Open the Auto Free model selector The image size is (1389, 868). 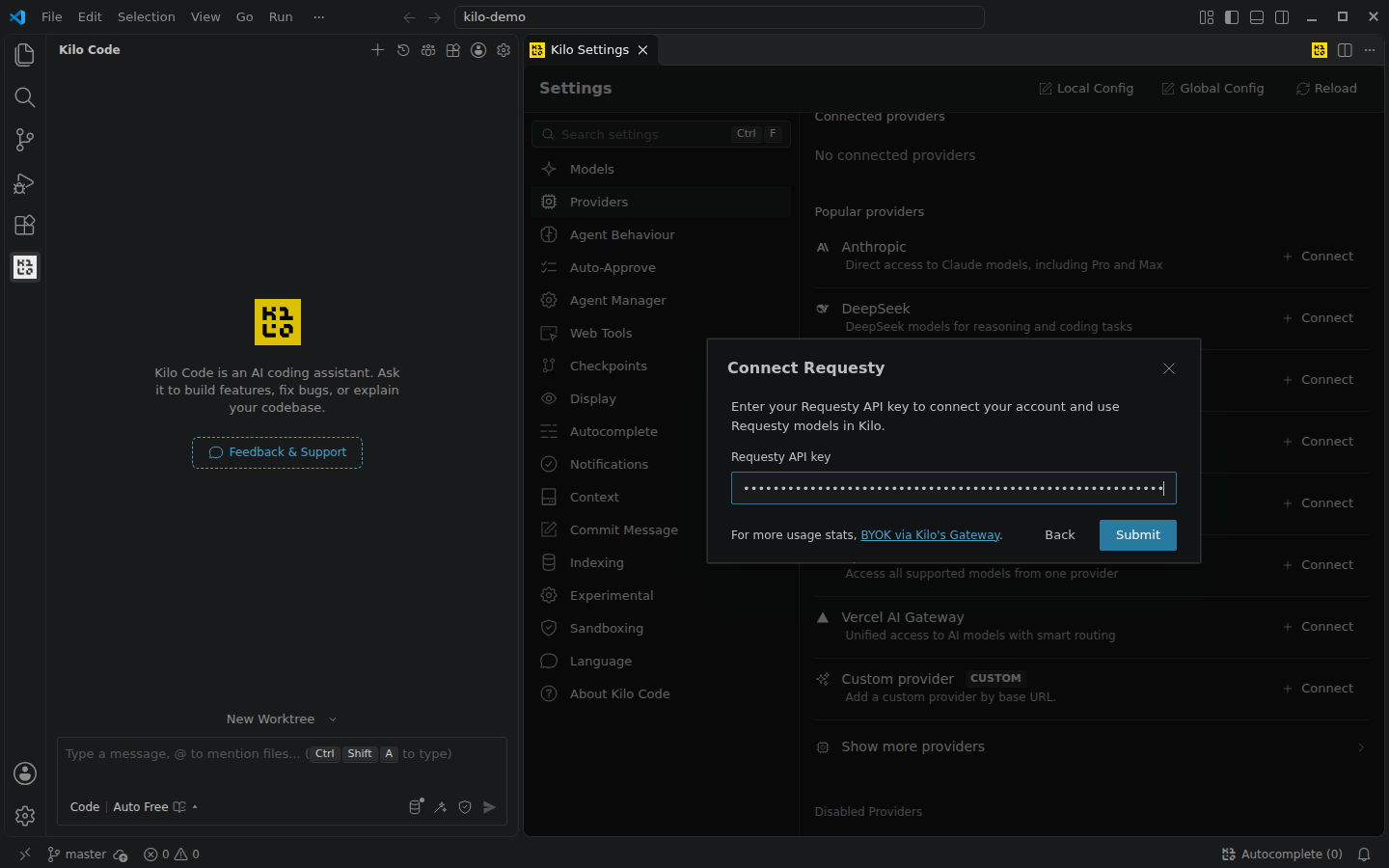click(x=155, y=807)
